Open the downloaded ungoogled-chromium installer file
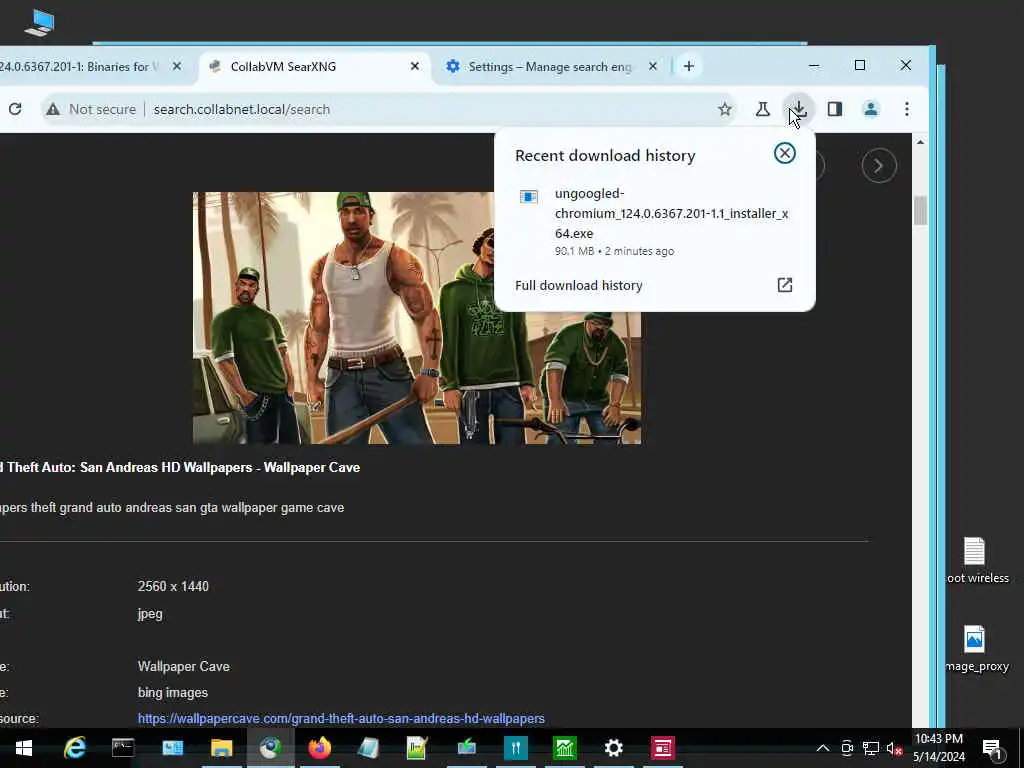 click(x=654, y=221)
